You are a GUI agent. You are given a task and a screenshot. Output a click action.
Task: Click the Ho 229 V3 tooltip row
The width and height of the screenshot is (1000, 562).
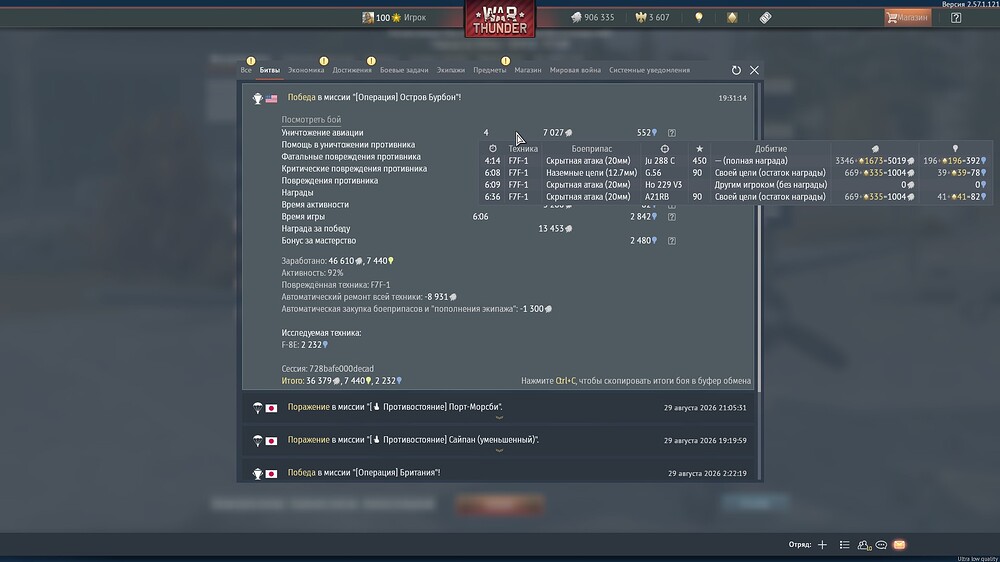point(733,185)
